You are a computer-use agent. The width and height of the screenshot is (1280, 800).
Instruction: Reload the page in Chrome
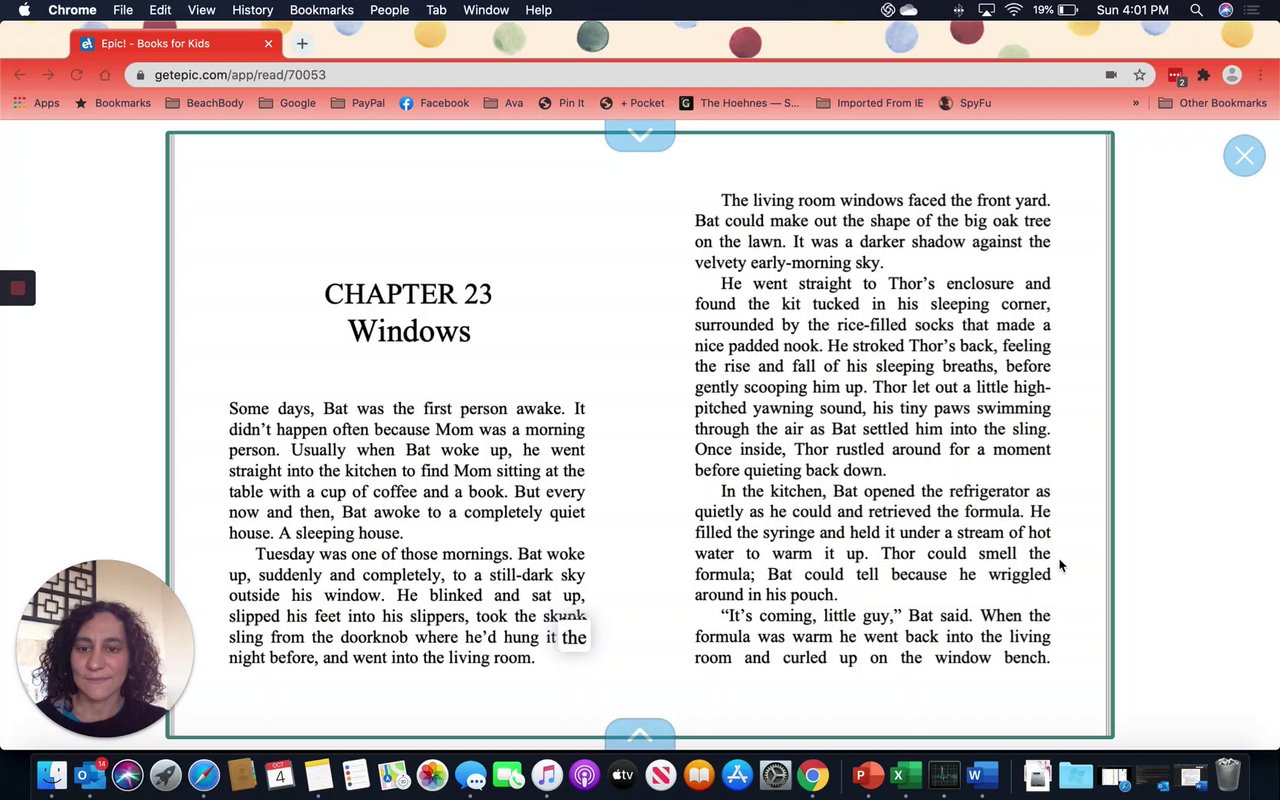tap(77, 75)
